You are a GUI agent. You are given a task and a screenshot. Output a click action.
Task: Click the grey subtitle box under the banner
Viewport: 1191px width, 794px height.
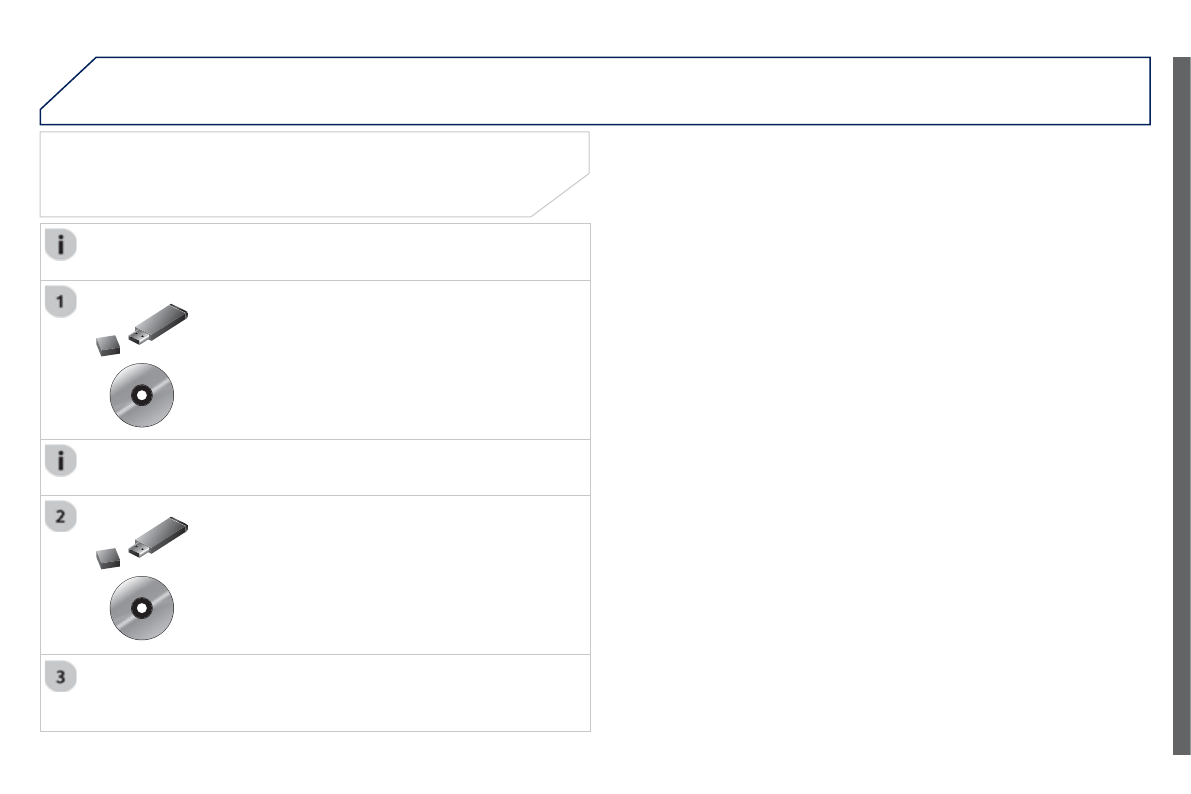[x=300, y=173]
